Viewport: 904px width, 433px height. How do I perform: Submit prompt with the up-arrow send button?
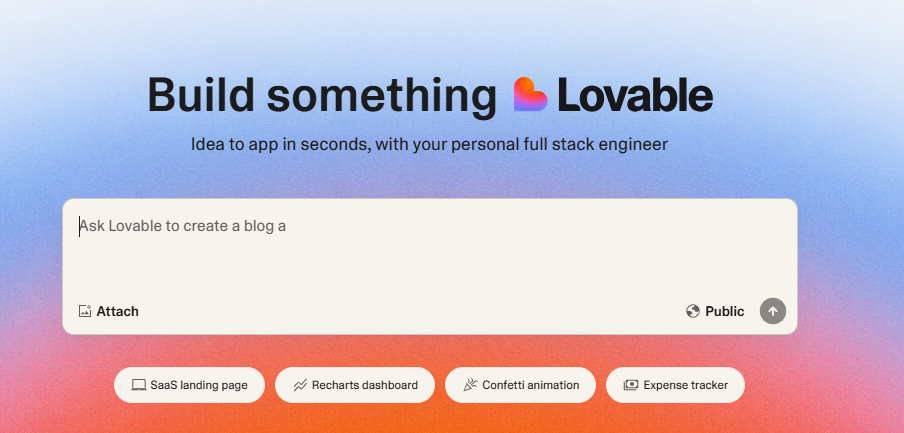pos(773,311)
